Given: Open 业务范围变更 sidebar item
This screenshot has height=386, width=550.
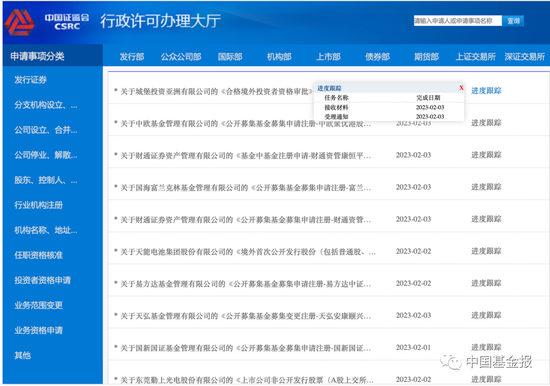Looking at the screenshot, I should [x=39, y=305].
